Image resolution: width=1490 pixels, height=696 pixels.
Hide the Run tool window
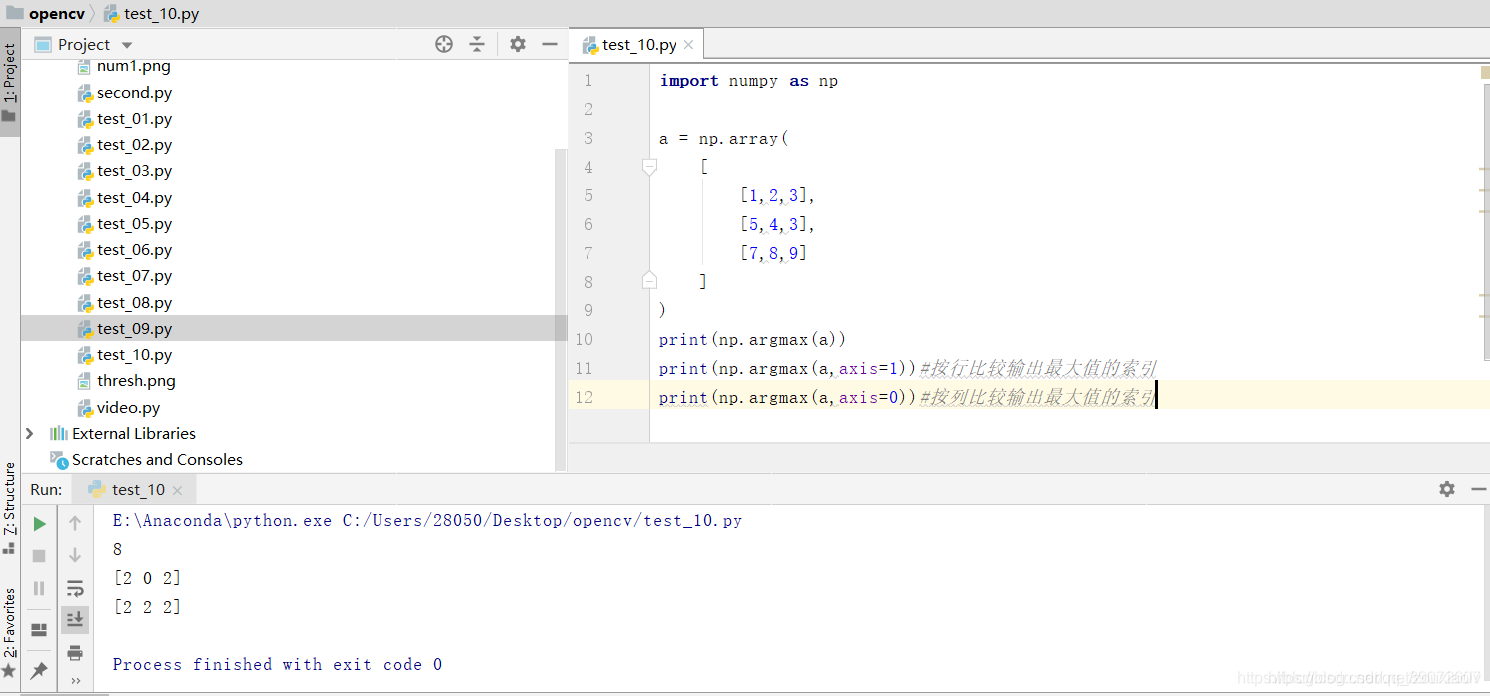click(1479, 489)
